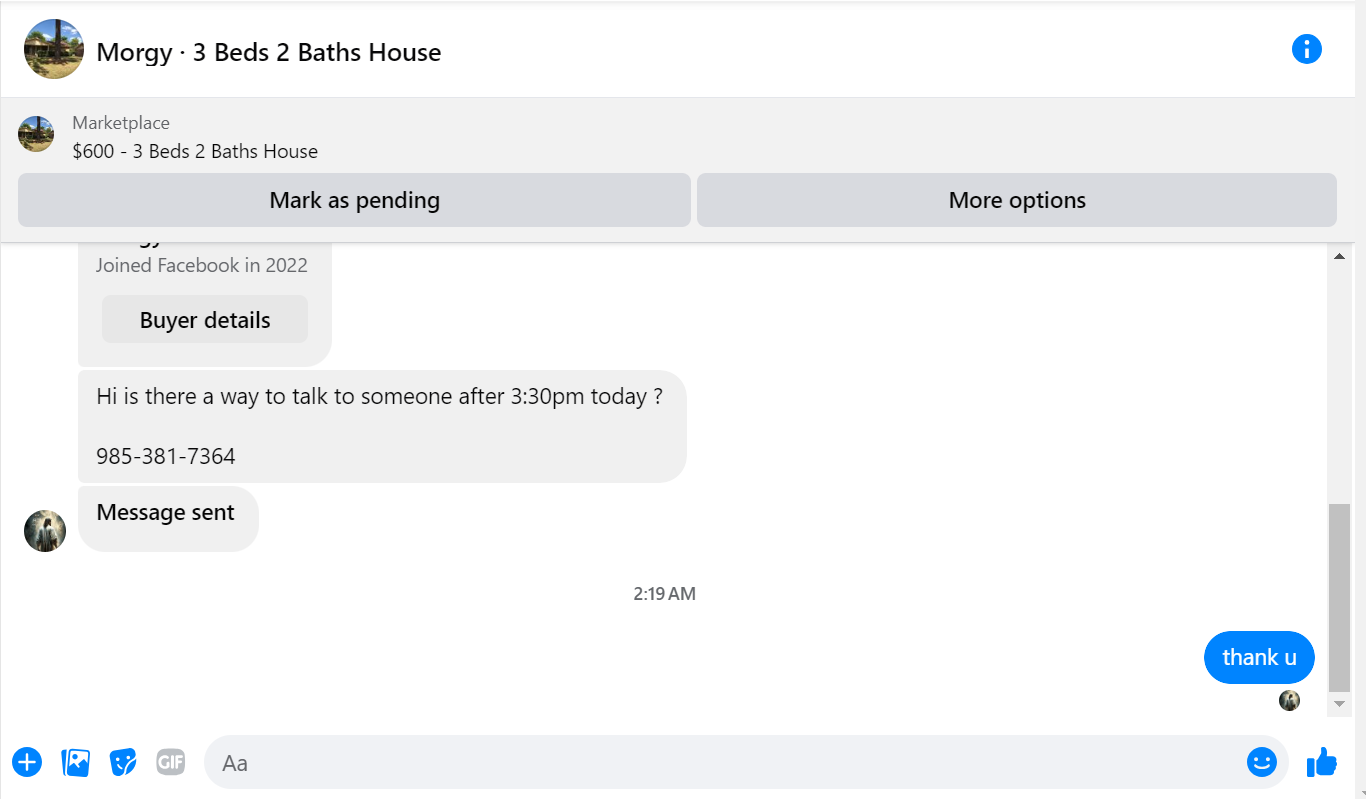This screenshot has height=799, width=1366.
Task: Attach a photo with image icon
Action: 76,763
